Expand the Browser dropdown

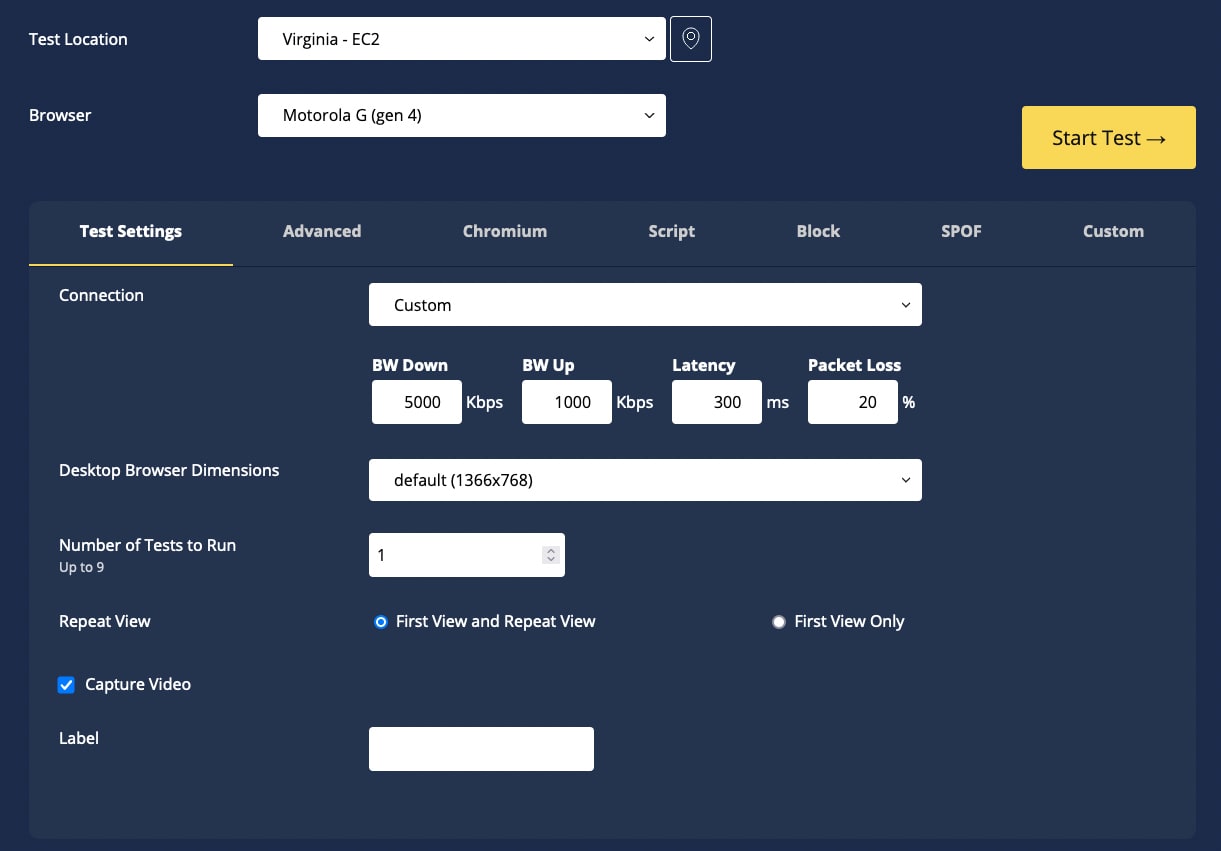pos(461,115)
